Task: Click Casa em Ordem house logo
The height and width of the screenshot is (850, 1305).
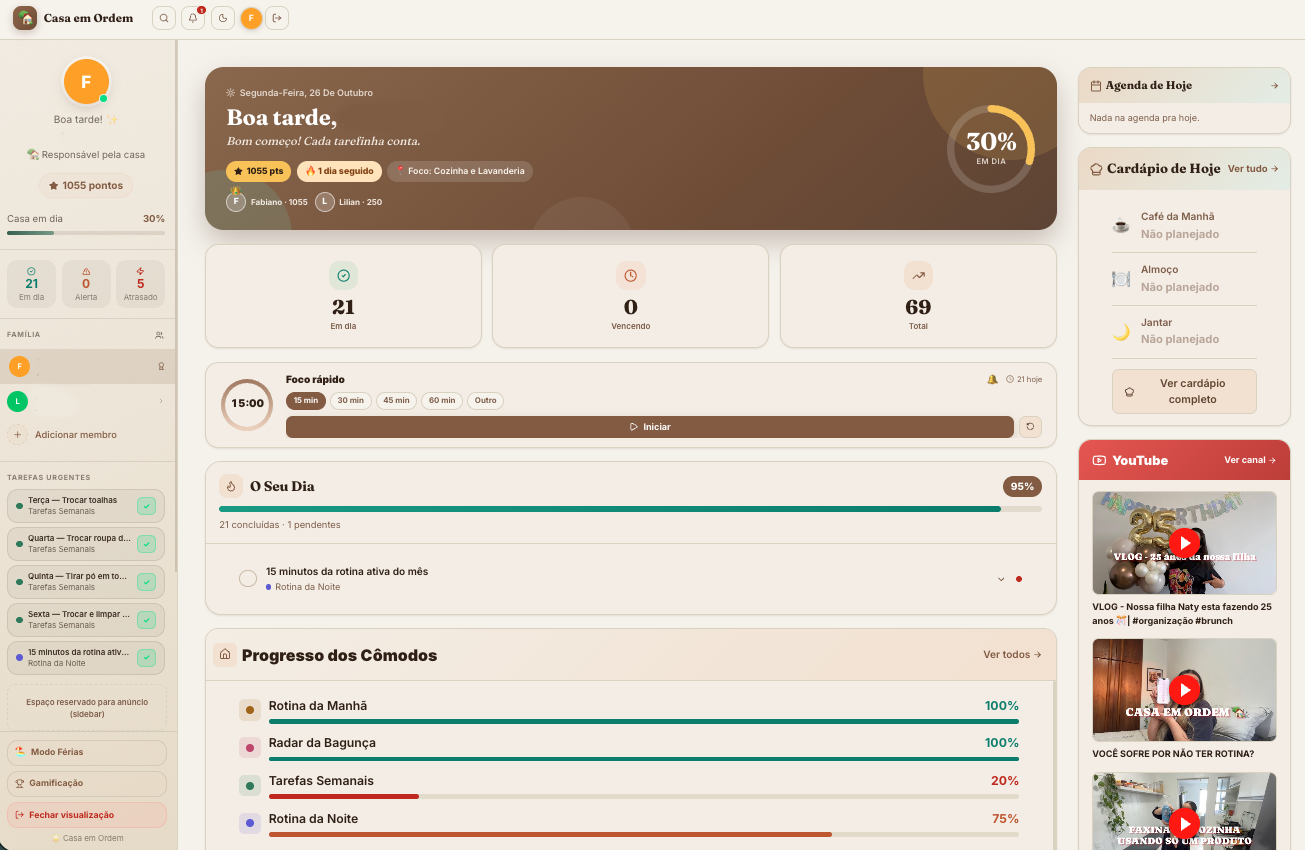Action: pos(25,18)
